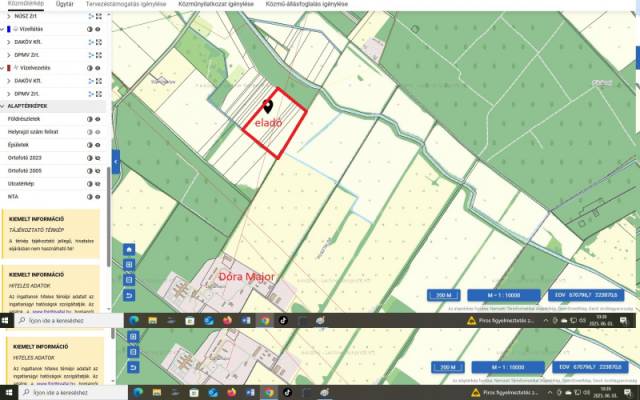Collapse the ALAPTÉRKÉPEK section

point(4,104)
